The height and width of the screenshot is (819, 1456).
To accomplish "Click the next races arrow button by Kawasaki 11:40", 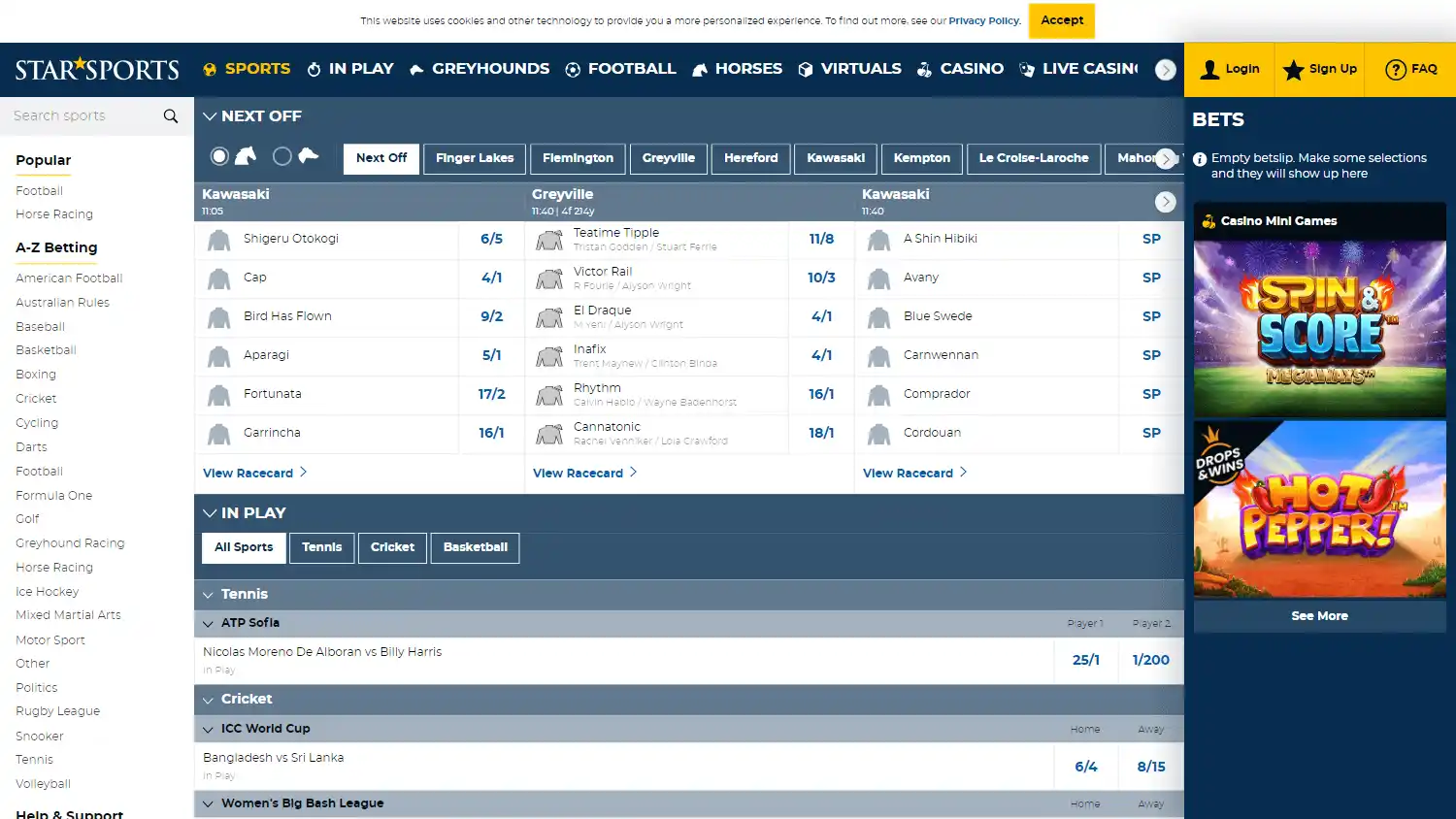I will [1166, 202].
